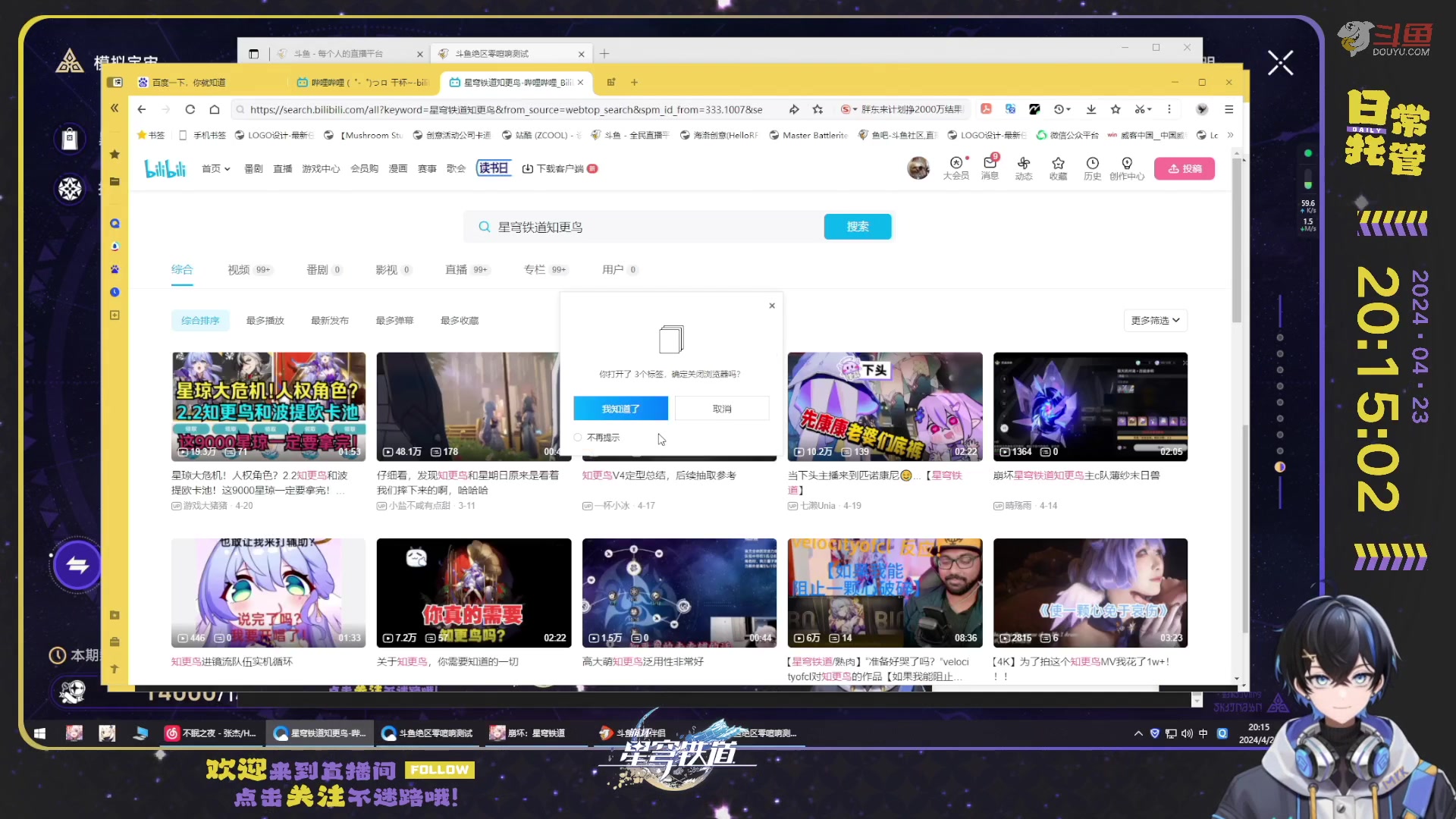This screenshot has height=819, width=1456.
Task: Click the sidebar paw Baidu icon
Action: (x=115, y=269)
